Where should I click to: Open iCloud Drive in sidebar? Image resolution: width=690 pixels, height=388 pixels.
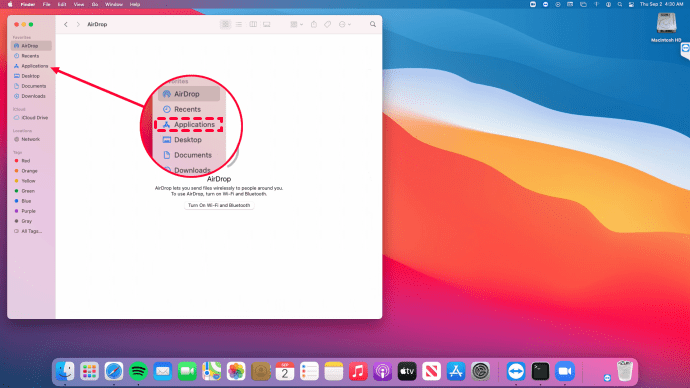[x=31, y=118]
